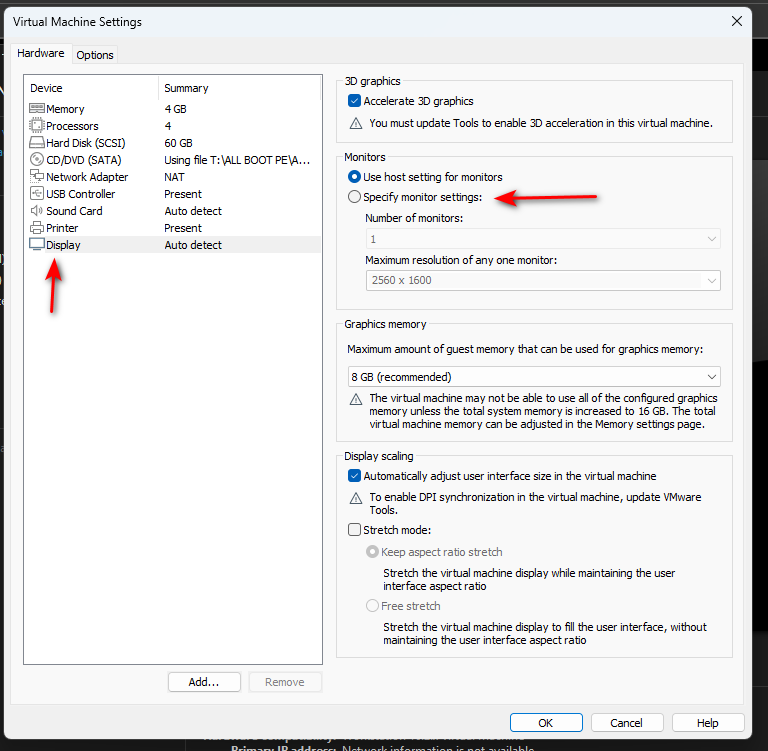Image resolution: width=768 pixels, height=751 pixels.
Task: Select the Display device label
Action: coord(63,245)
